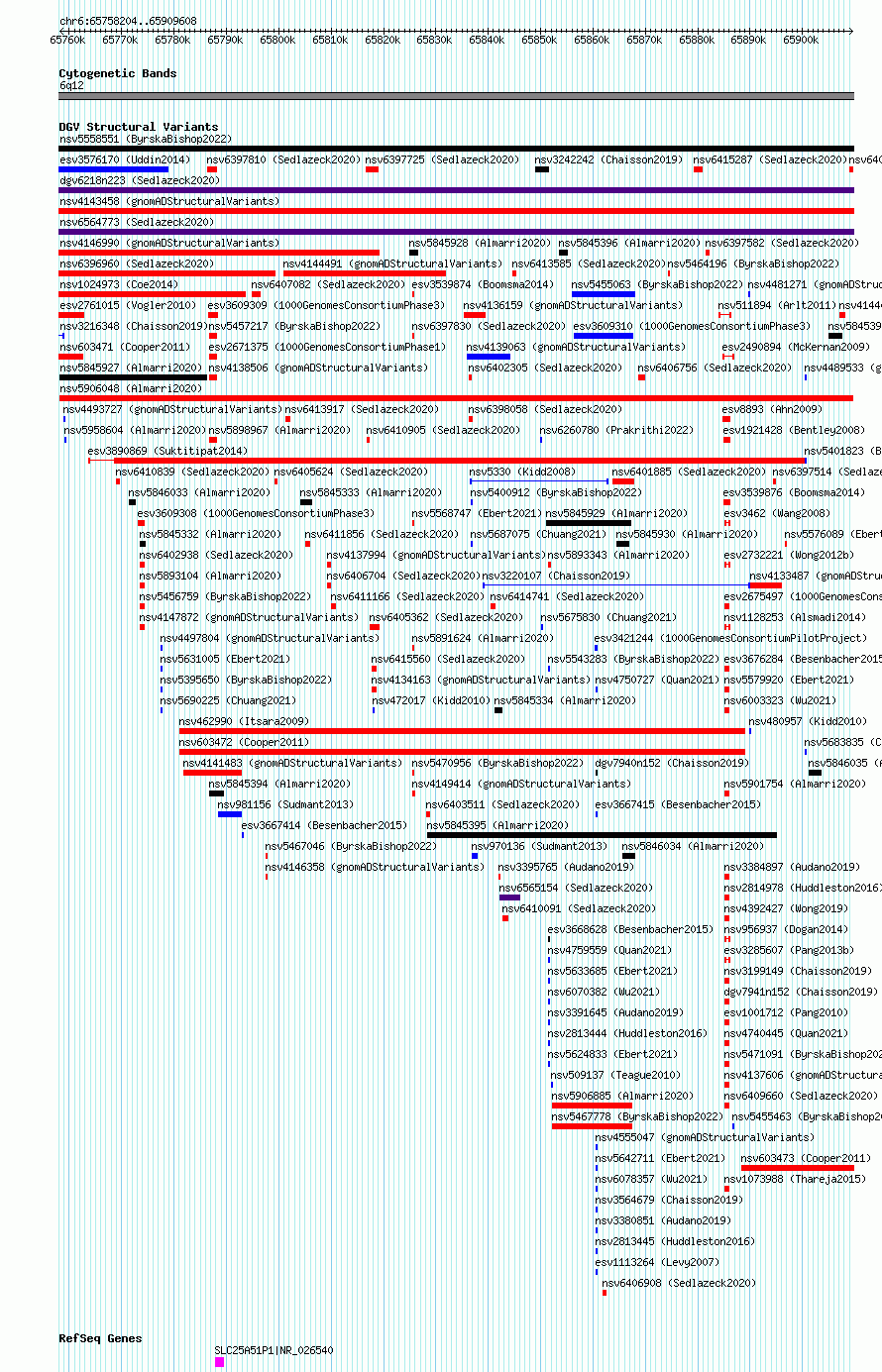Select the black bar under nsv5845927
Screen dimensions: 882x1372
click(133, 377)
